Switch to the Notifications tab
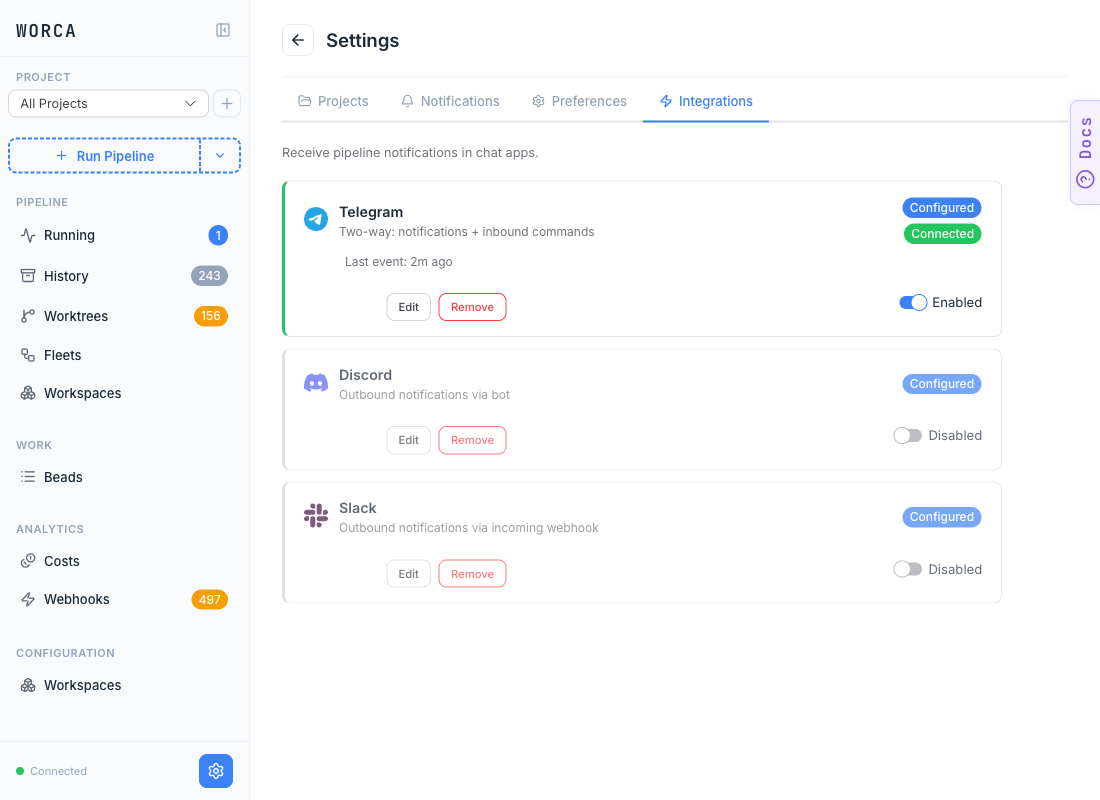 (450, 101)
